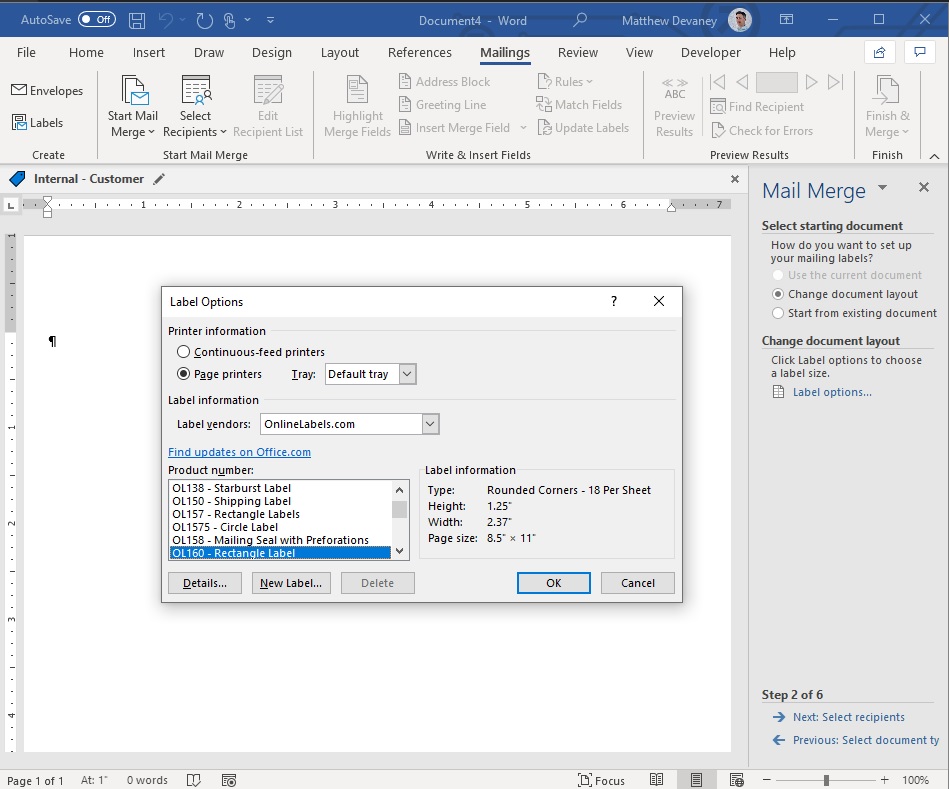Open the Share icon at ribbon right
Viewport: 949px width, 789px height.
point(879,53)
